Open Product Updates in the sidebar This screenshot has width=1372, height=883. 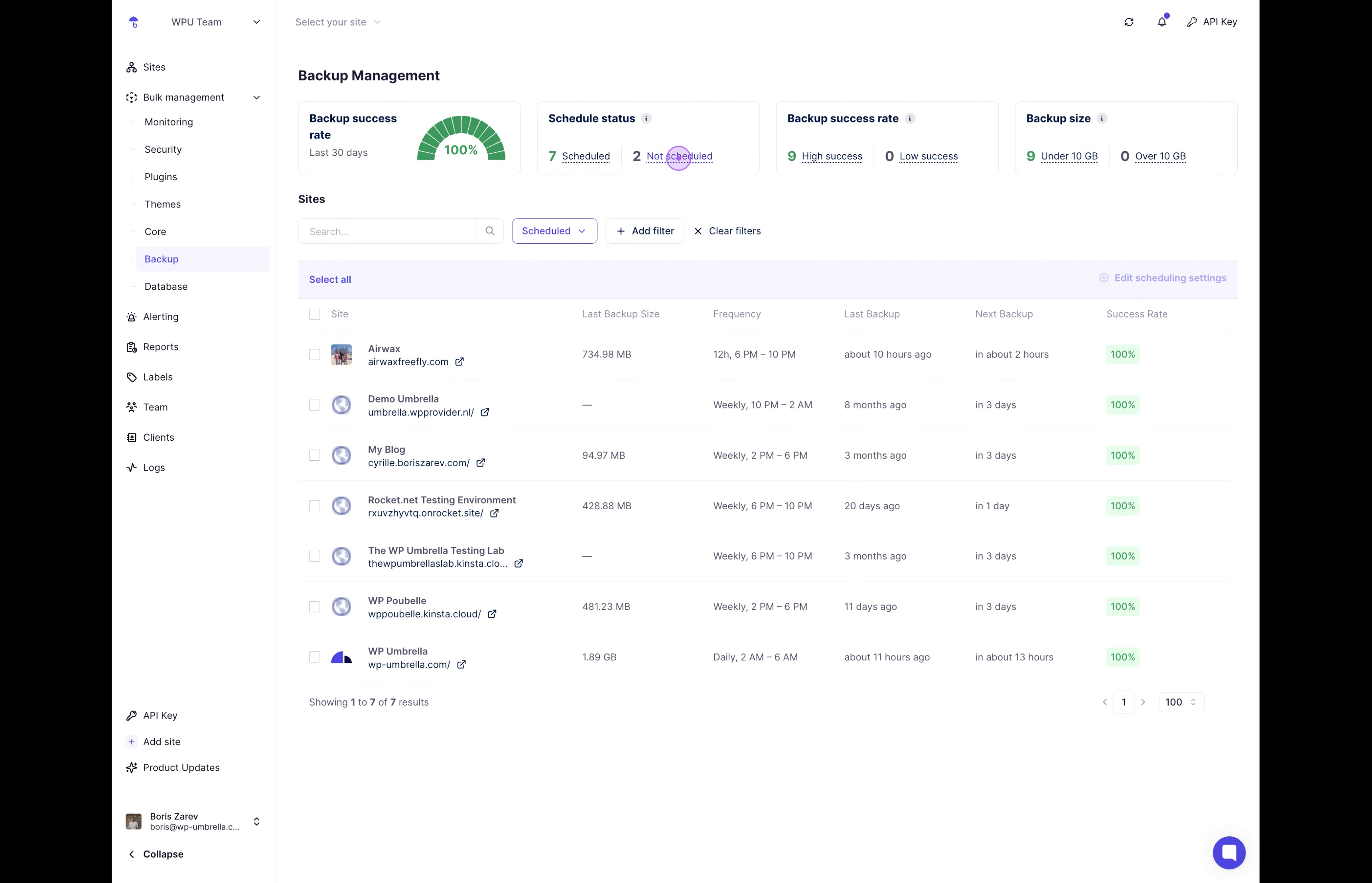(181, 768)
